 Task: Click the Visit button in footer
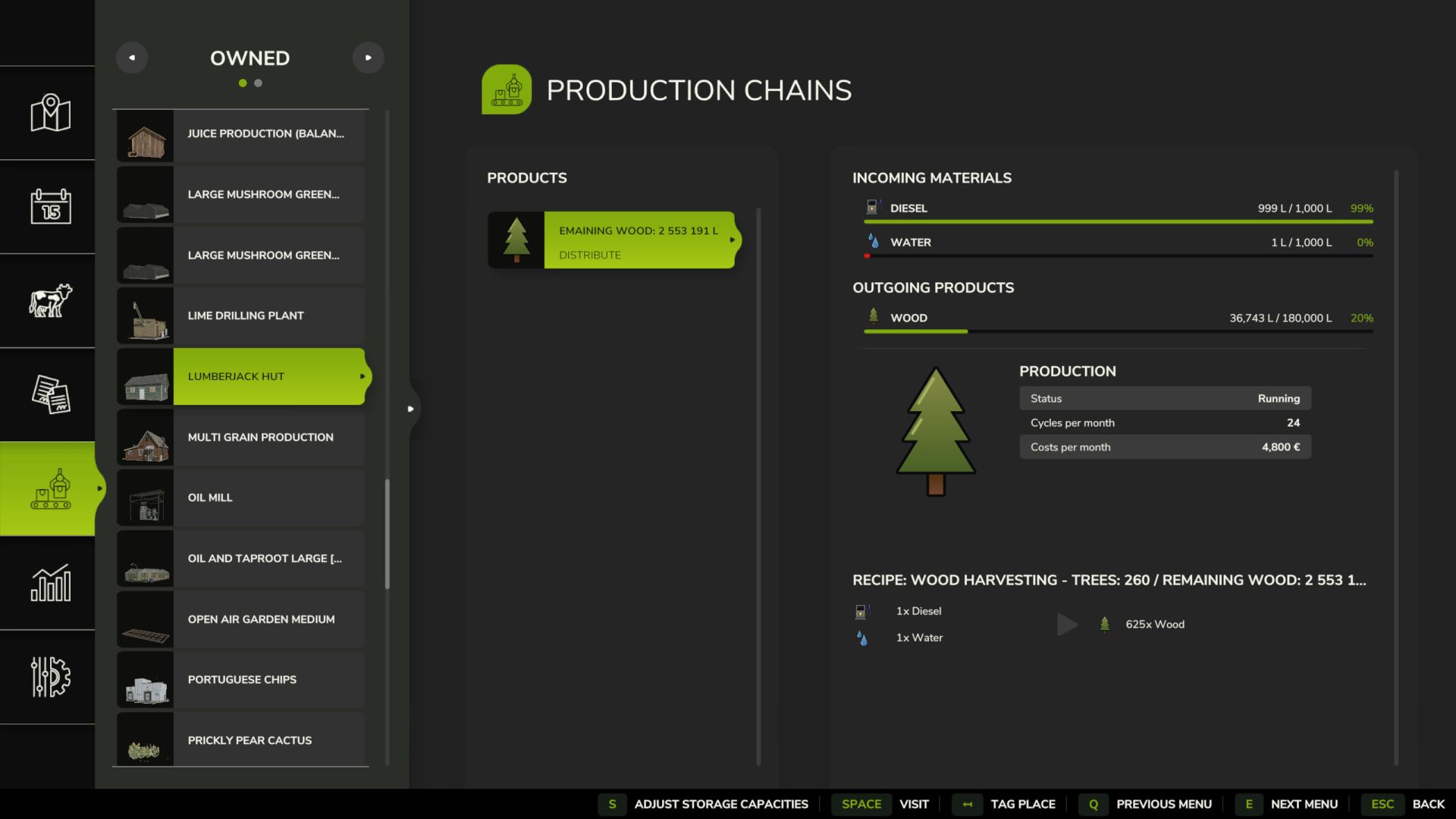click(x=880, y=804)
